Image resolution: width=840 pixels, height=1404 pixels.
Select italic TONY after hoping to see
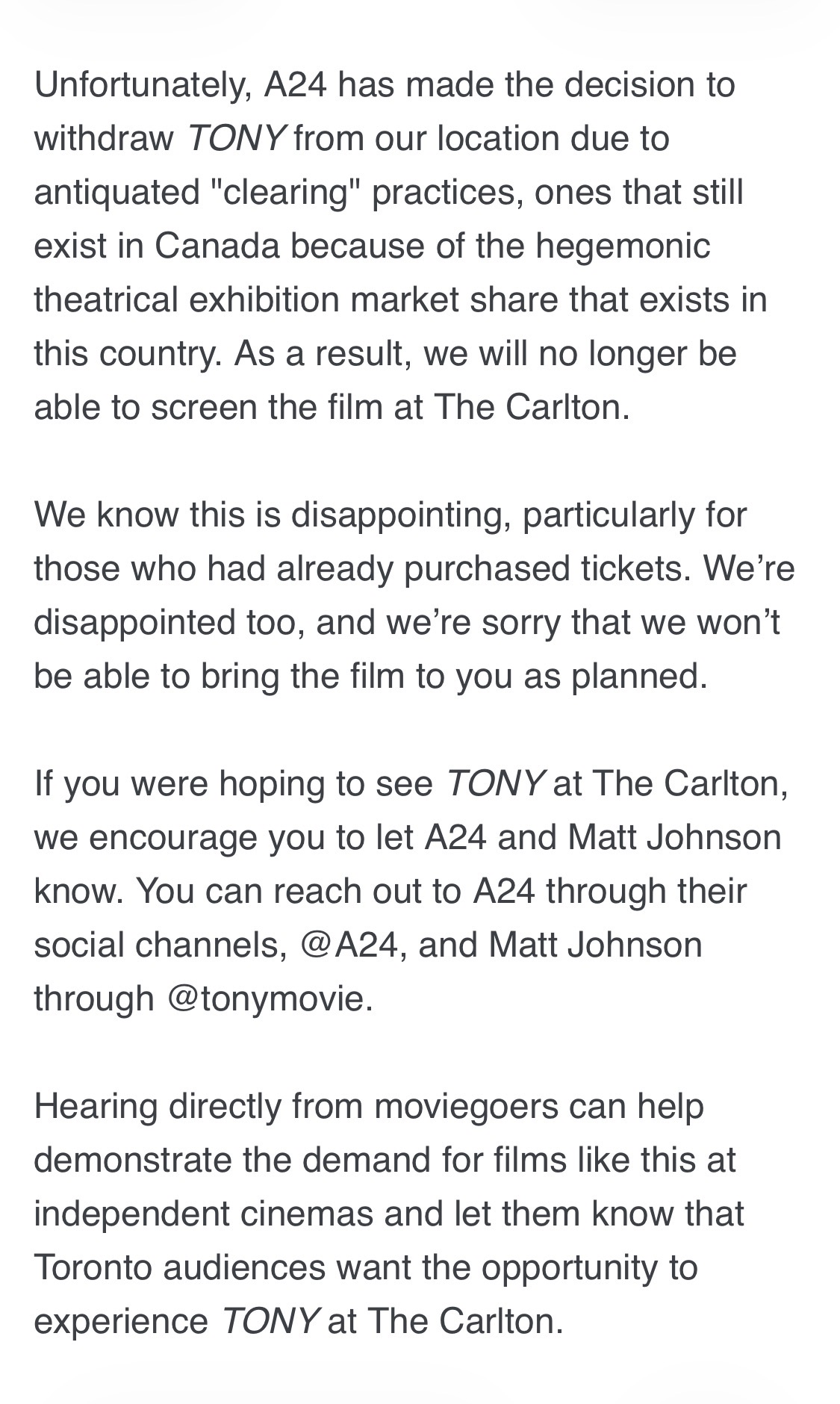coord(494,784)
